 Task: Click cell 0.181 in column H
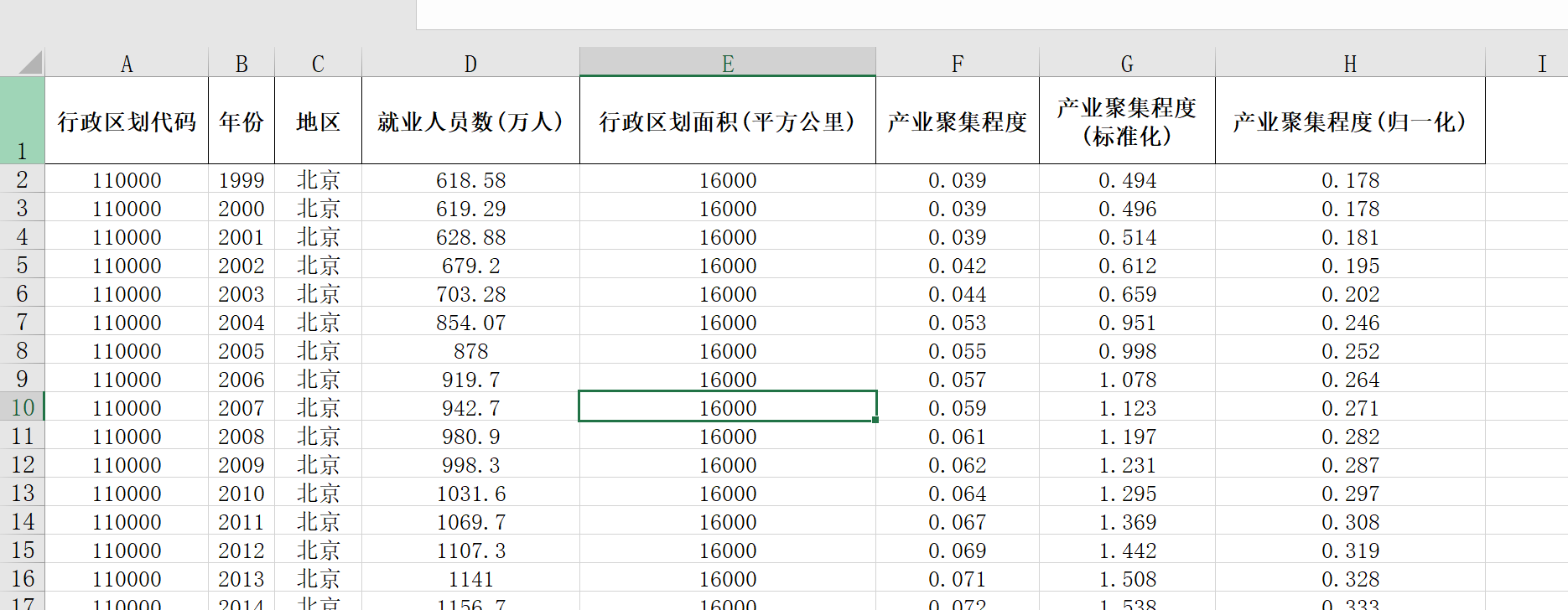tap(1350, 236)
